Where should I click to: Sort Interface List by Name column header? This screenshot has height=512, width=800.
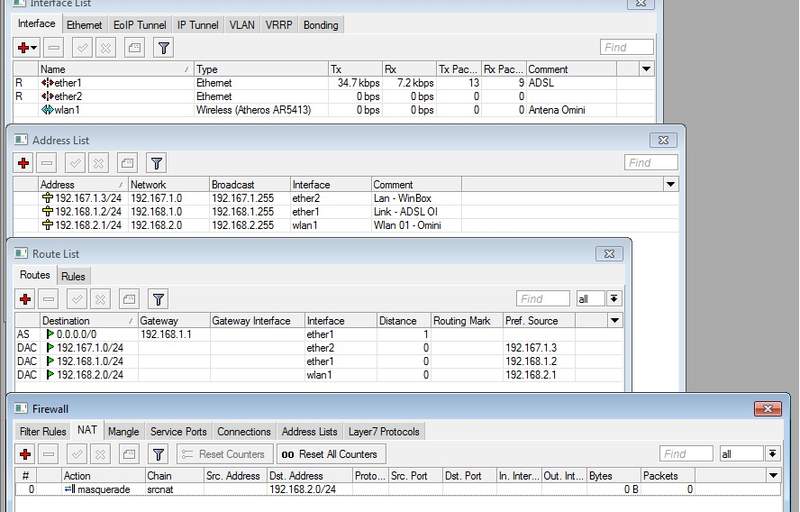116,69
